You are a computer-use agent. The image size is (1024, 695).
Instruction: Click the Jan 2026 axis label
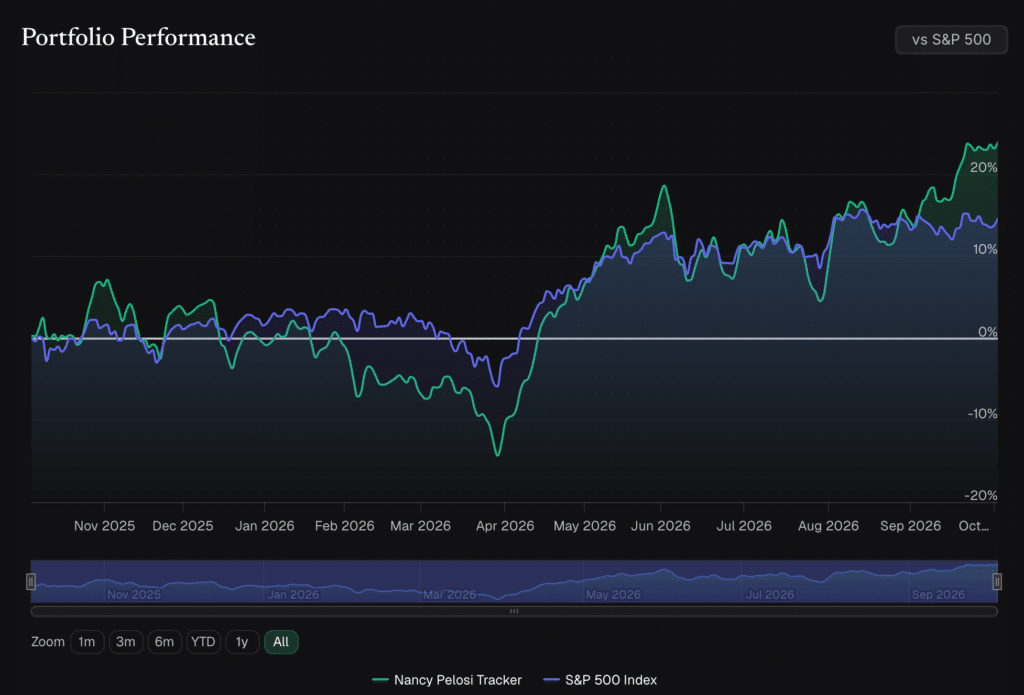(x=264, y=526)
